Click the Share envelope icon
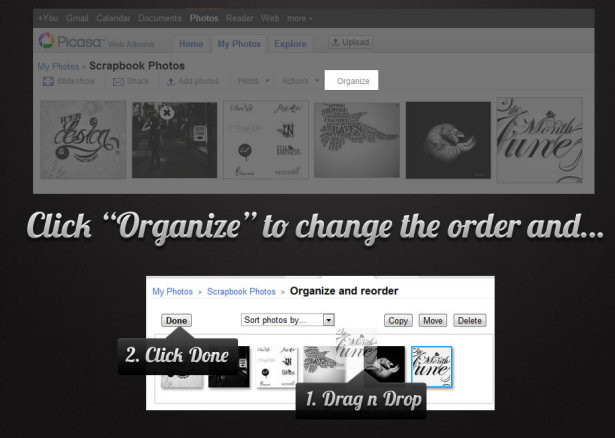This screenshot has height=438, width=615. (x=118, y=82)
